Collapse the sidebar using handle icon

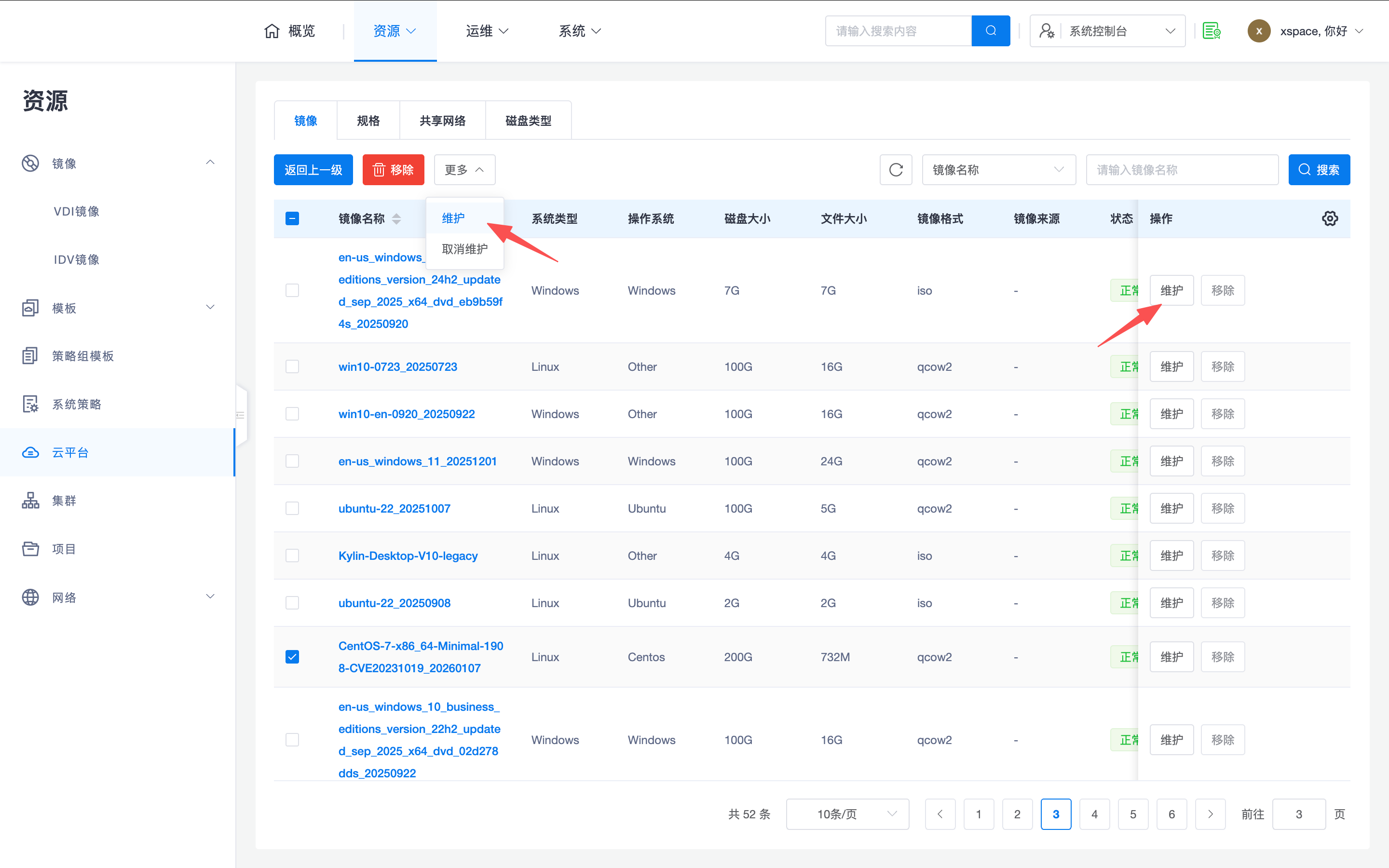[241, 415]
